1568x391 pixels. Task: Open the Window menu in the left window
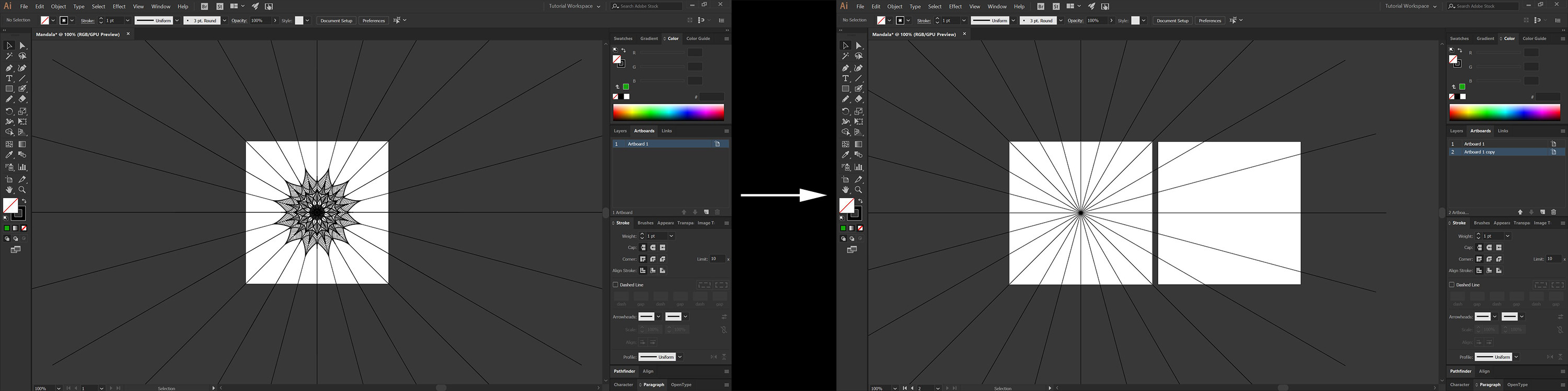(x=160, y=7)
